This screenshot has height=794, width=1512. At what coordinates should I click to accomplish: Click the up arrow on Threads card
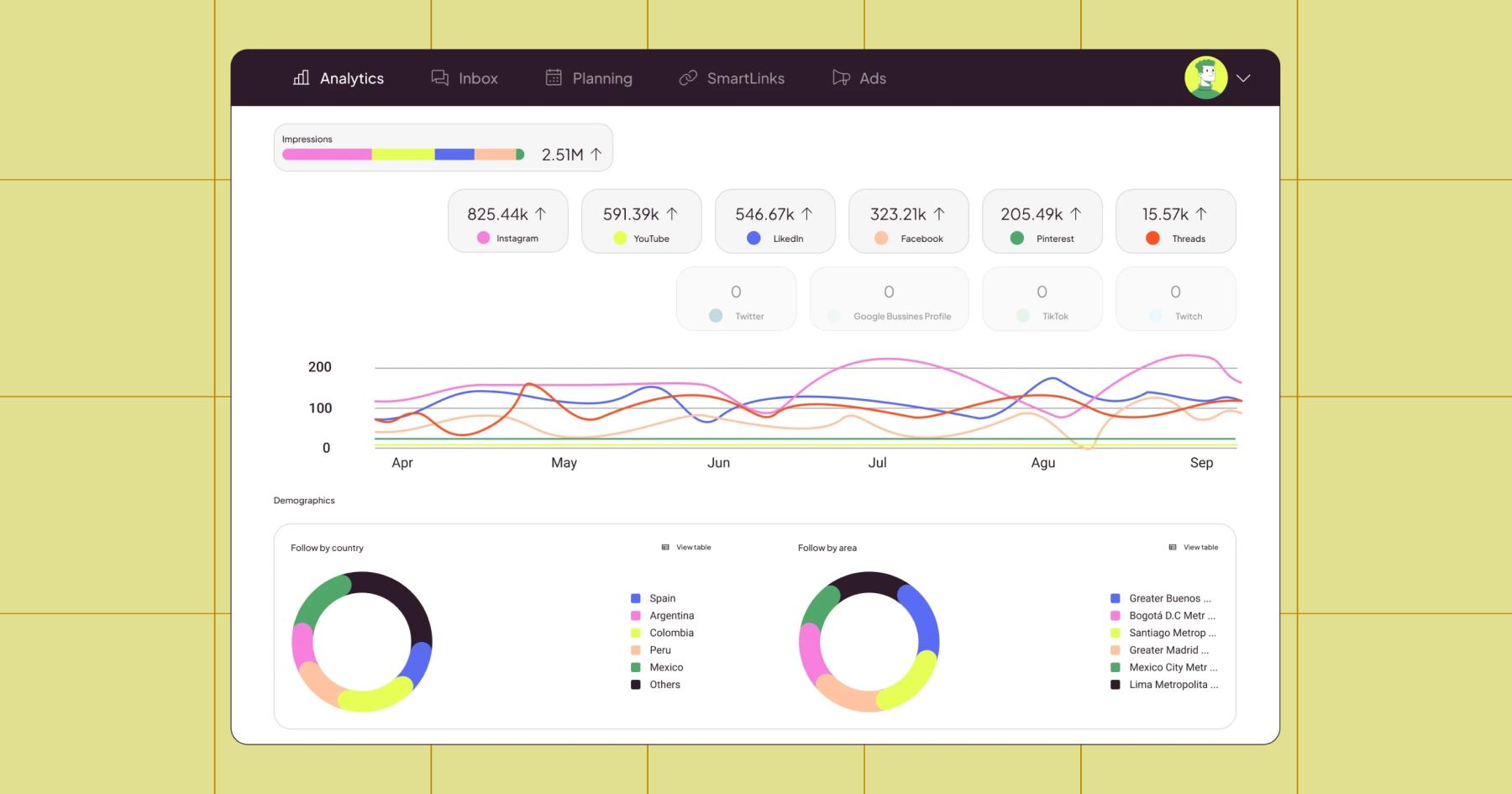click(1201, 213)
